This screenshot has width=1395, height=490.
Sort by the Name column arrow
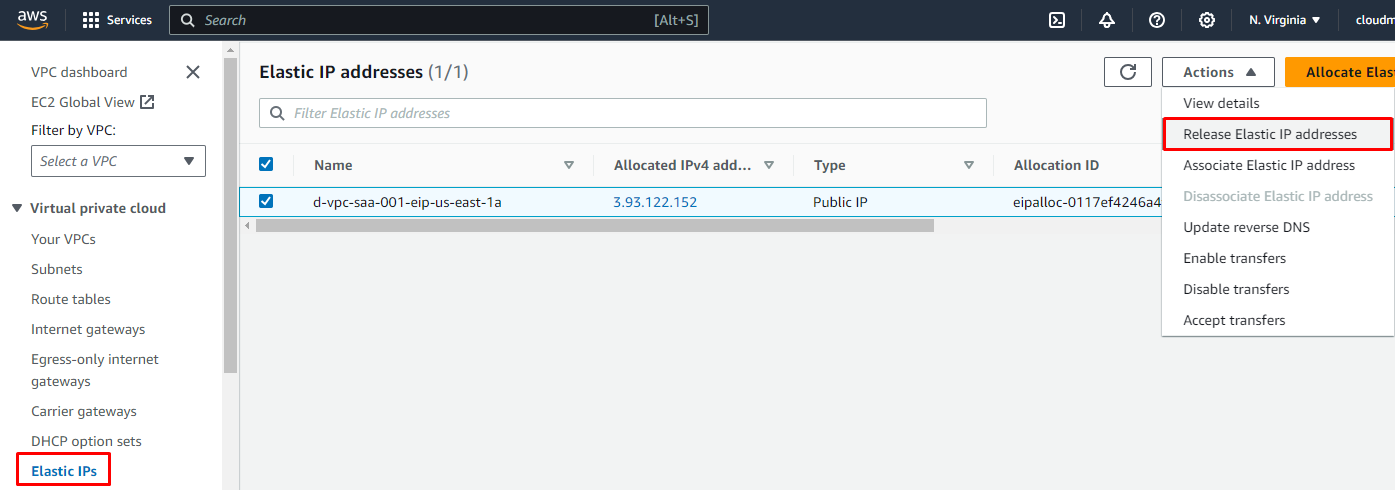click(569, 165)
